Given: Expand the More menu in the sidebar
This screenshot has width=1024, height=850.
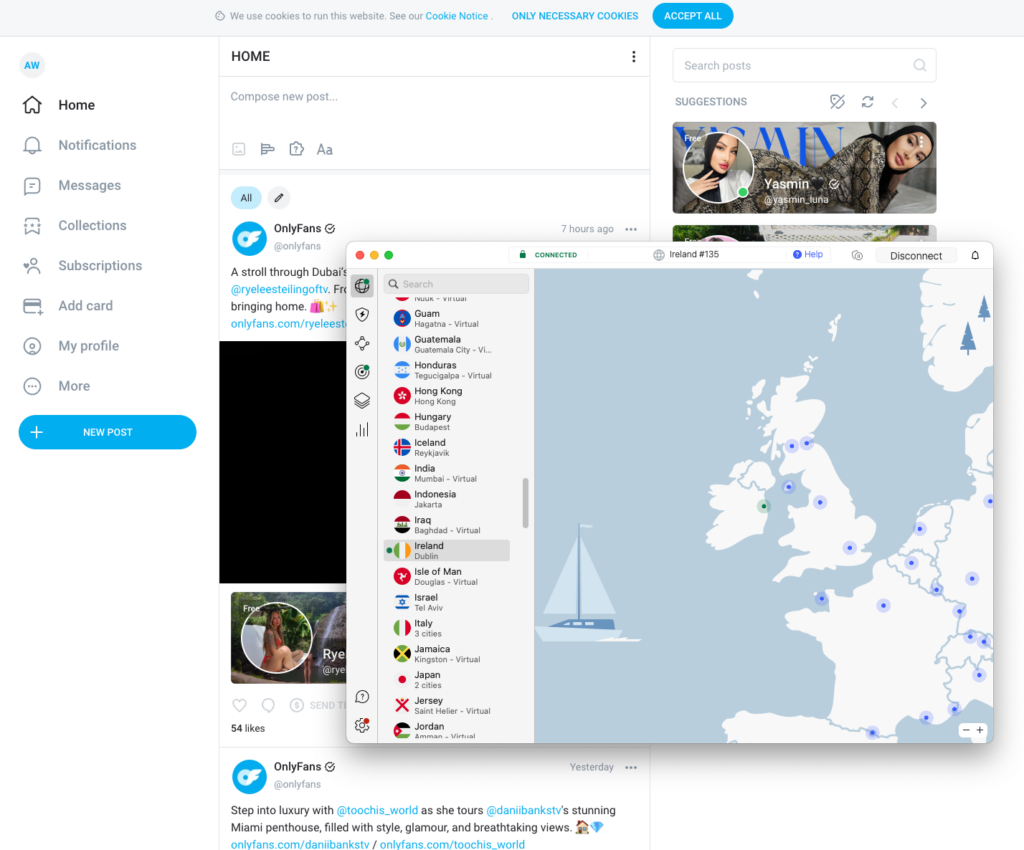Looking at the screenshot, I should 56,386.
